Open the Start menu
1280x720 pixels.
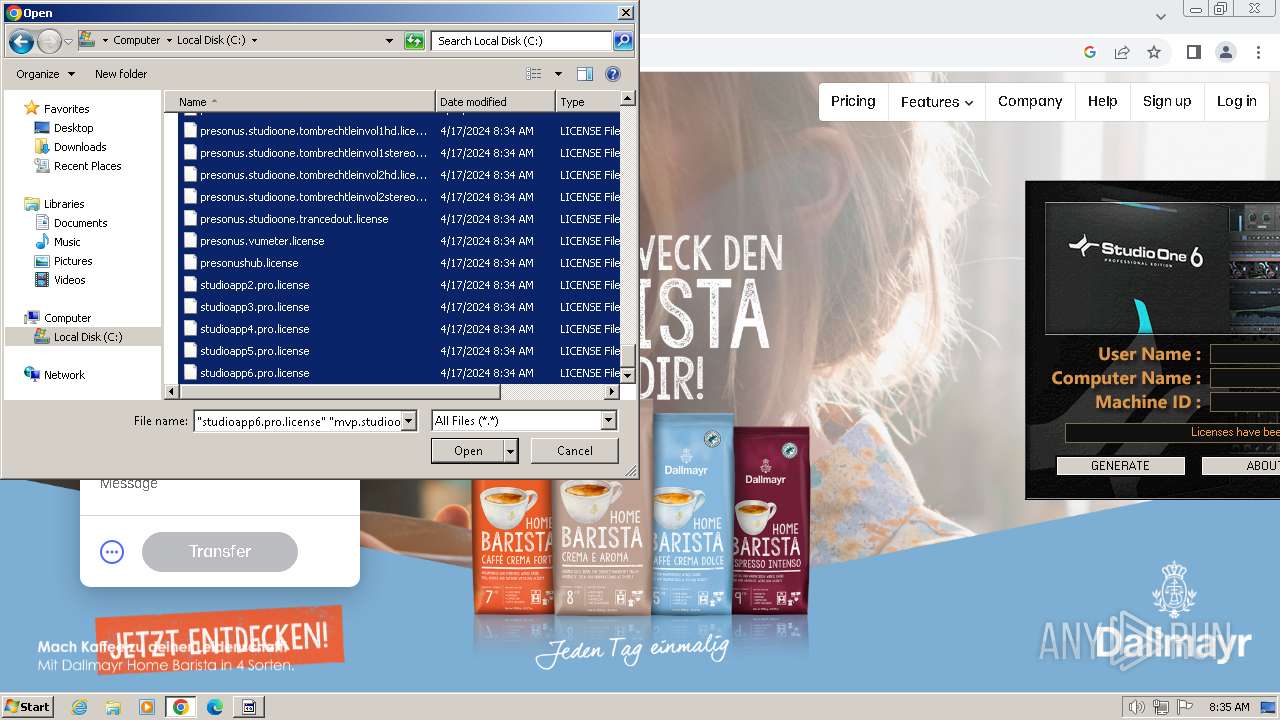pos(27,707)
